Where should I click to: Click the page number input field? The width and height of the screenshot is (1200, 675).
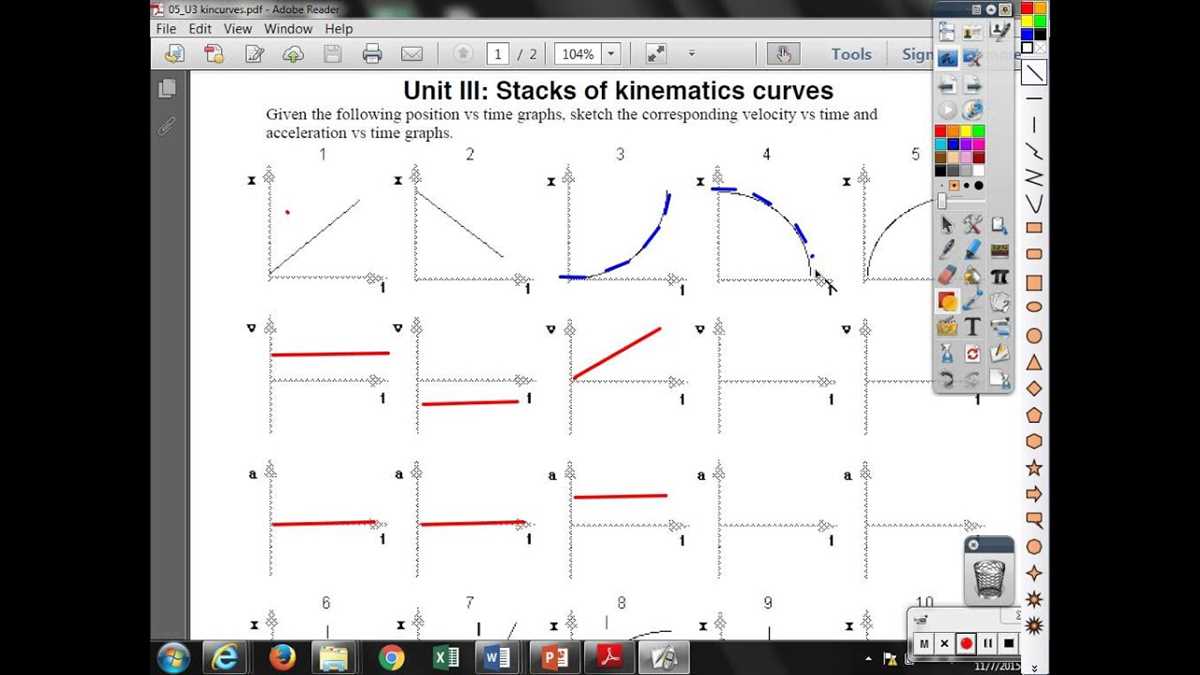point(498,54)
